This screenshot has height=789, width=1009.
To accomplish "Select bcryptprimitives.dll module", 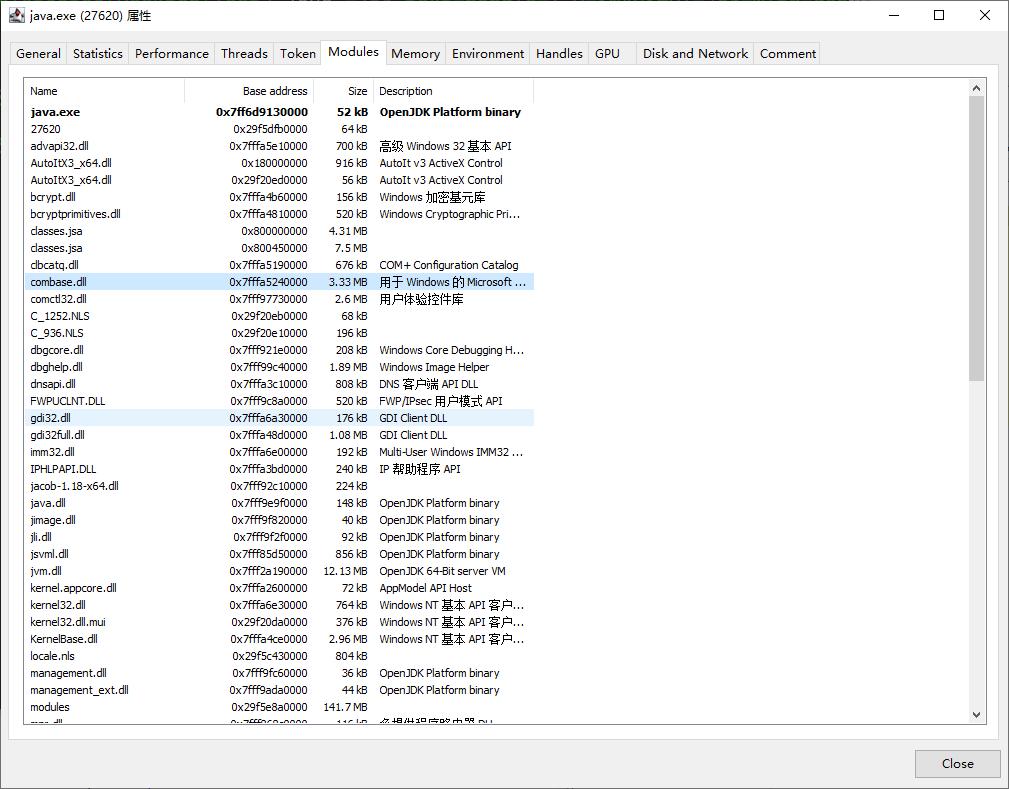I will 279,214.
